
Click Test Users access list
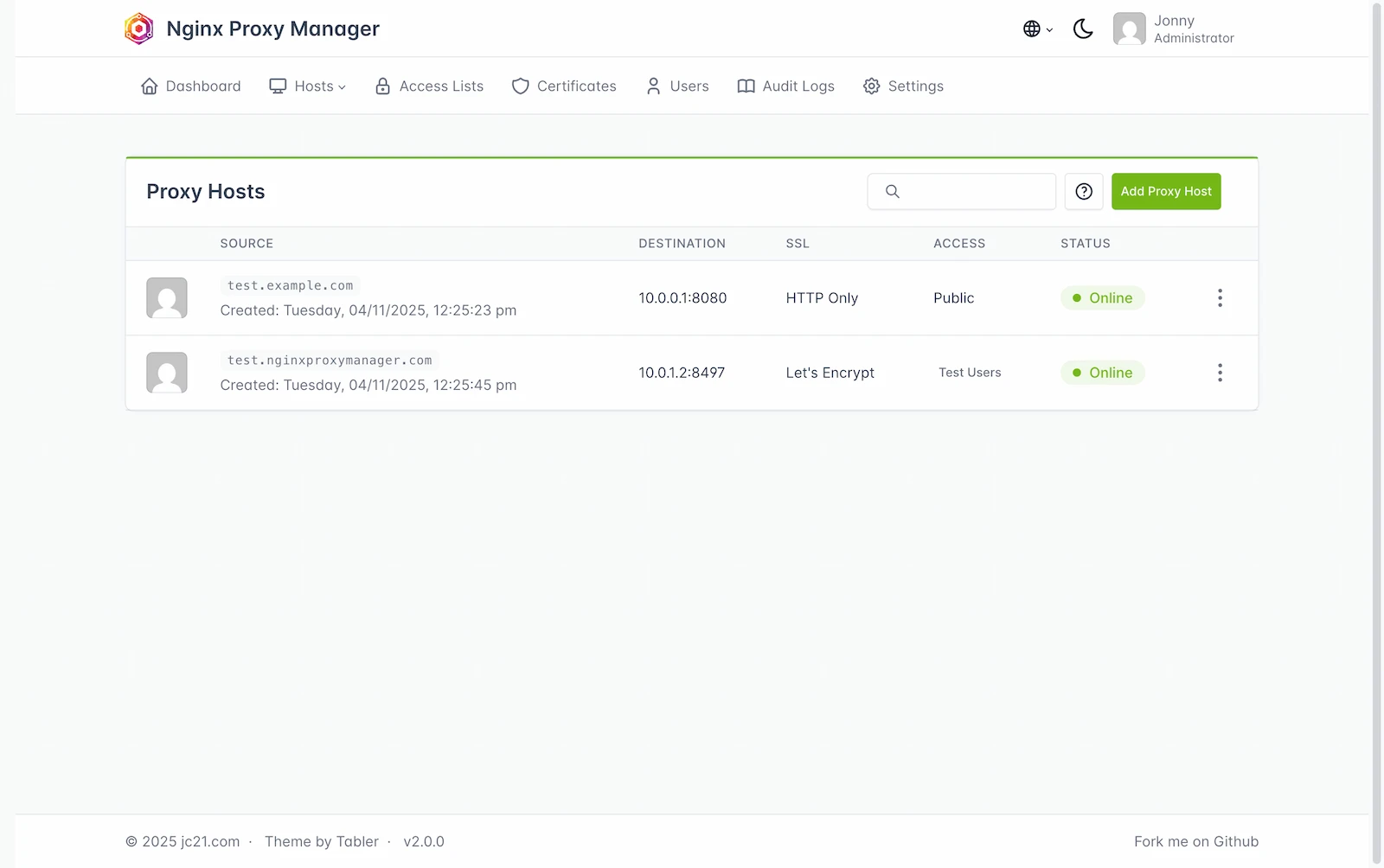970,373
